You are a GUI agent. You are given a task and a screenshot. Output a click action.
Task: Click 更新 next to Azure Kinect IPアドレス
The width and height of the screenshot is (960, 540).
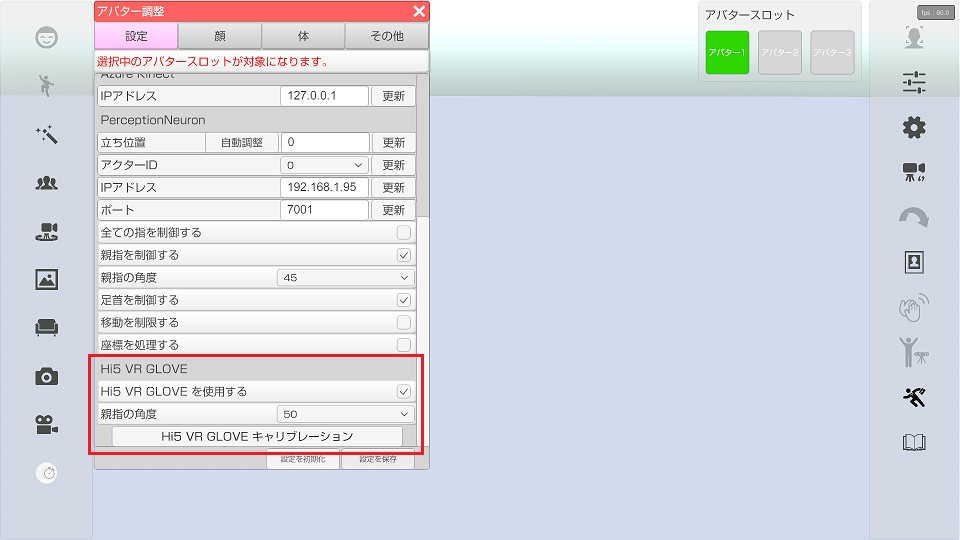(394, 96)
